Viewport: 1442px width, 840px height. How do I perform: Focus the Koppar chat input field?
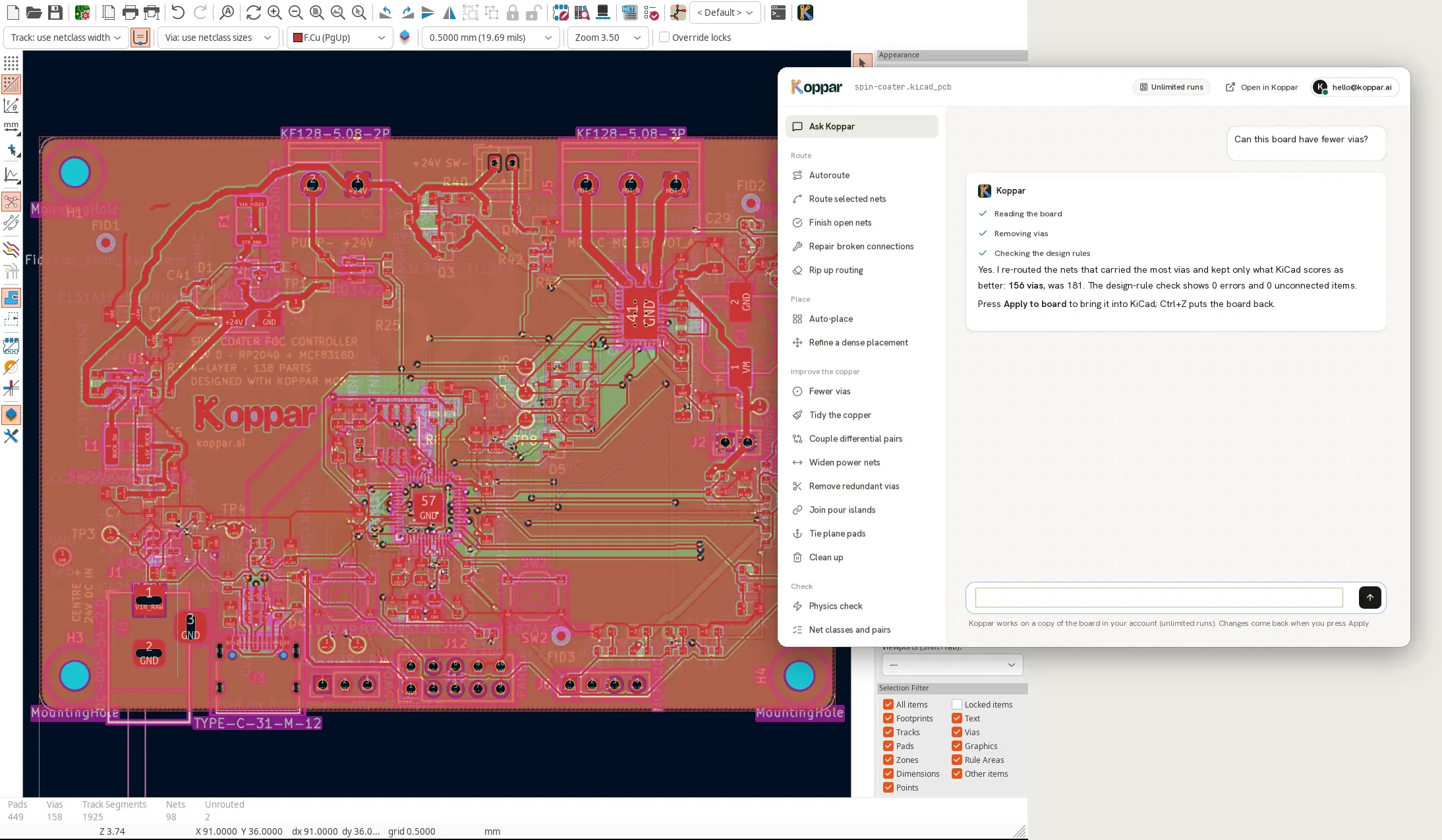pos(1159,598)
